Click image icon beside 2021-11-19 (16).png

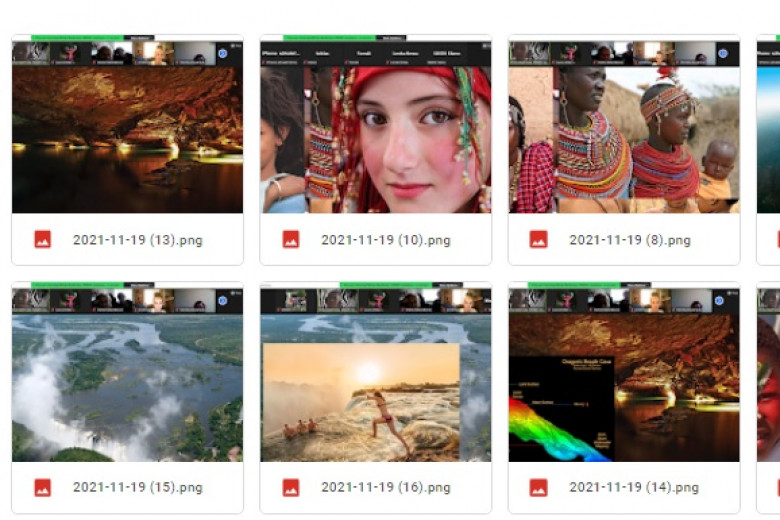291,487
